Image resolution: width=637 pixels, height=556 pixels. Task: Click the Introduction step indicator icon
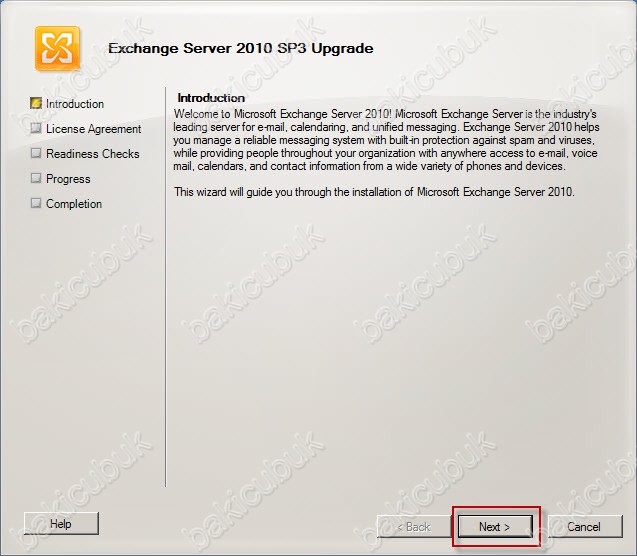pos(36,103)
